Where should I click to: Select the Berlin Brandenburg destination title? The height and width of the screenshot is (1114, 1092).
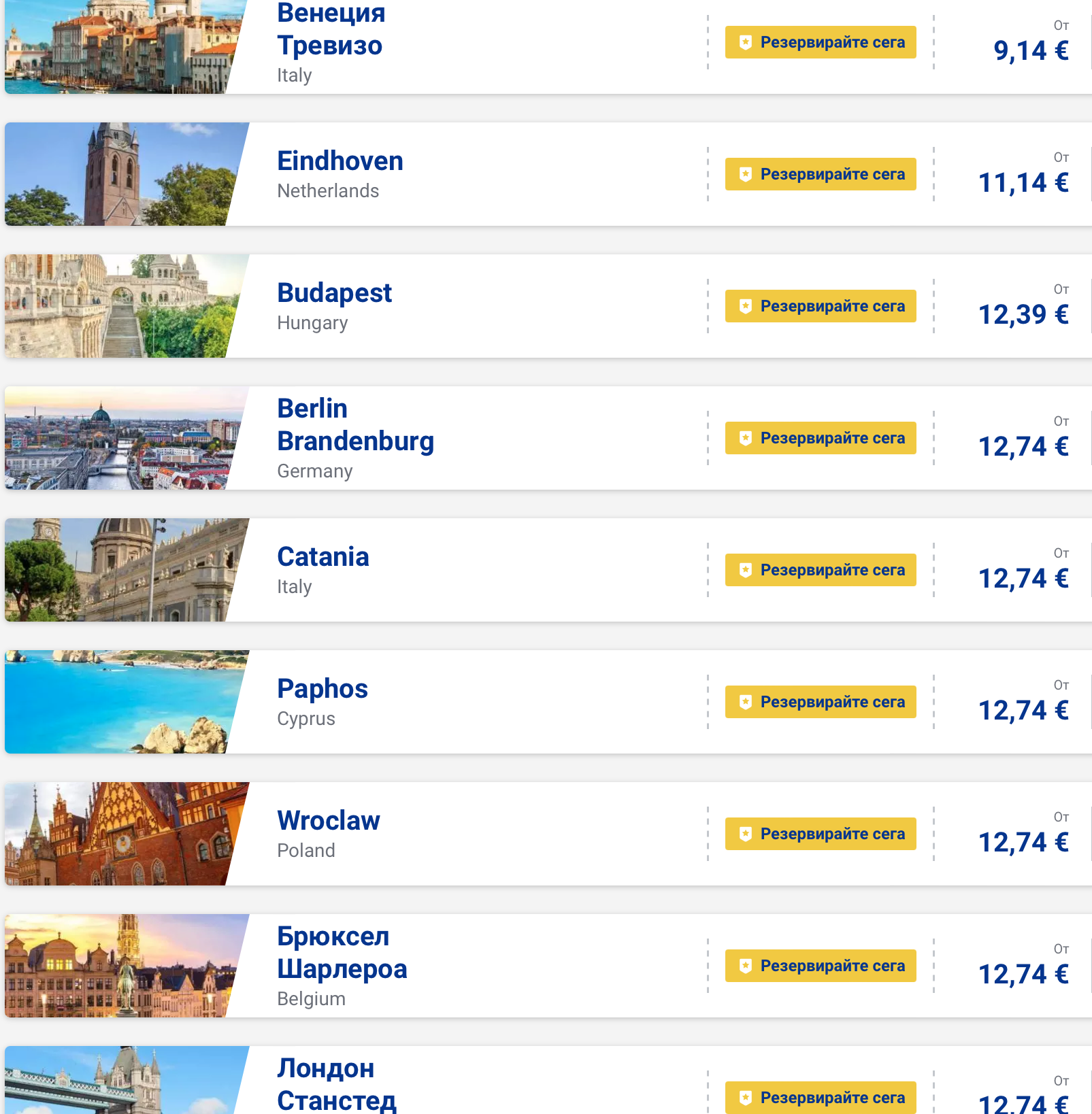(355, 425)
